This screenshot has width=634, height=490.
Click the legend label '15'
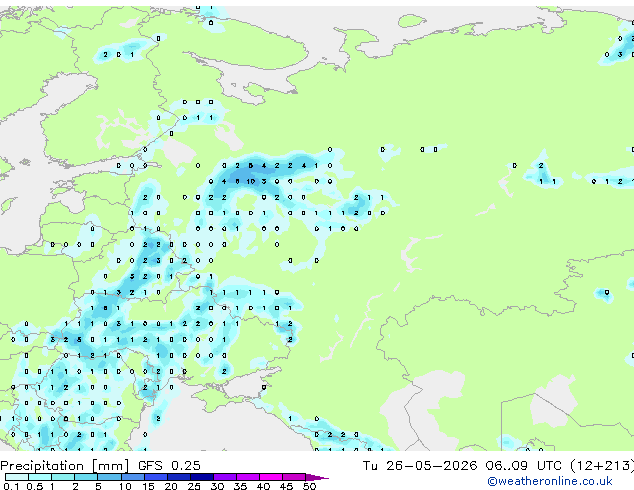tap(148, 486)
